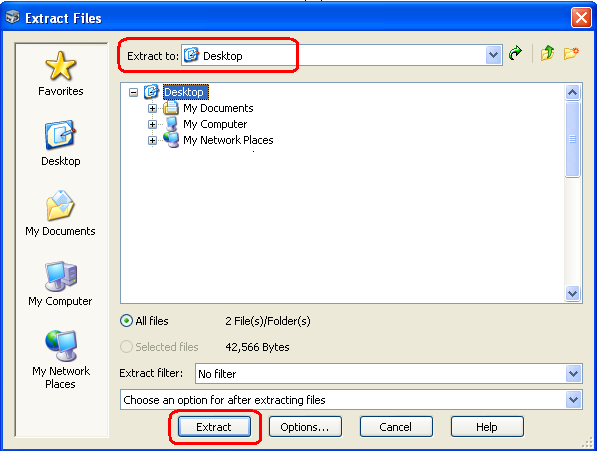The image size is (597, 451).
Task: Create a new folder icon
Action: pos(571,53)
